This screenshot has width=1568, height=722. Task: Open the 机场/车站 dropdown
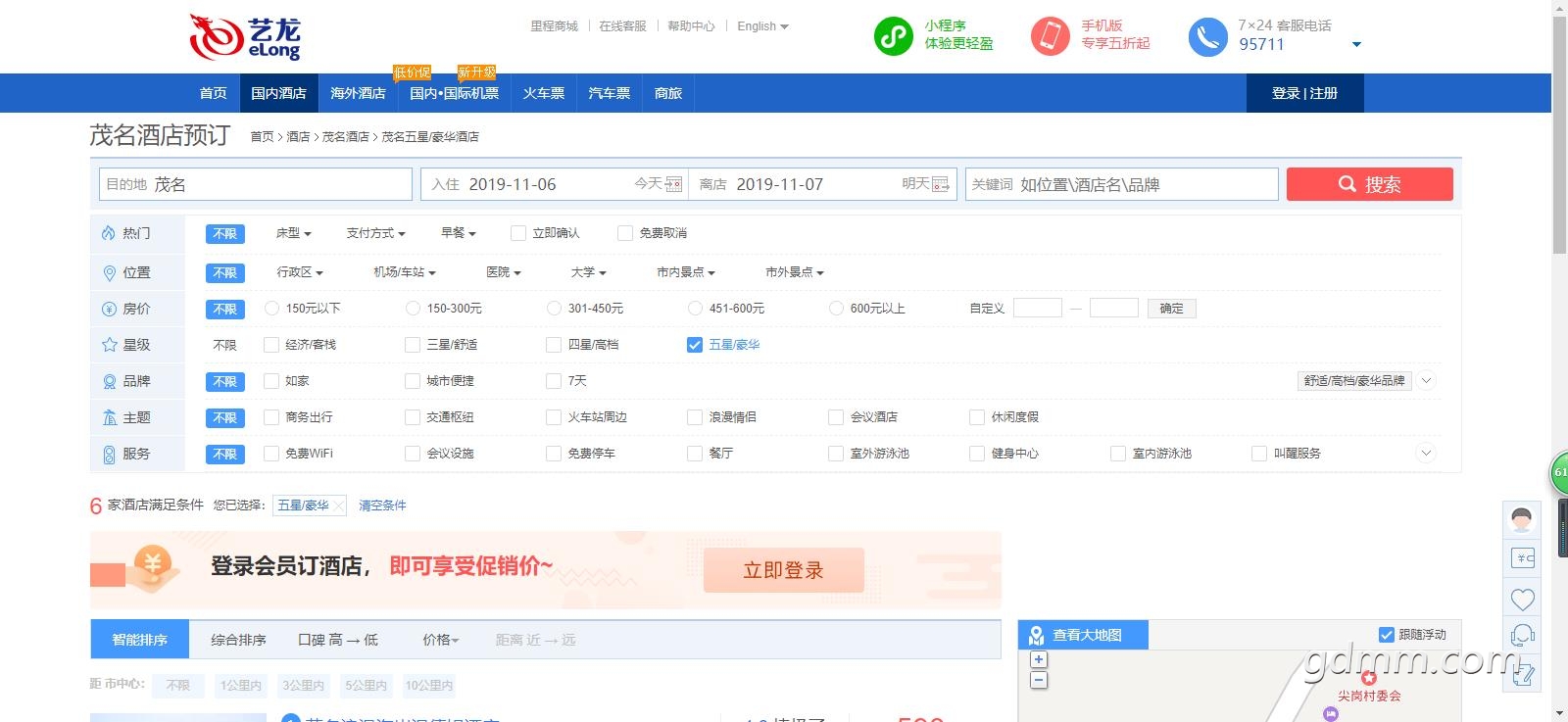[x=405, y=272]
